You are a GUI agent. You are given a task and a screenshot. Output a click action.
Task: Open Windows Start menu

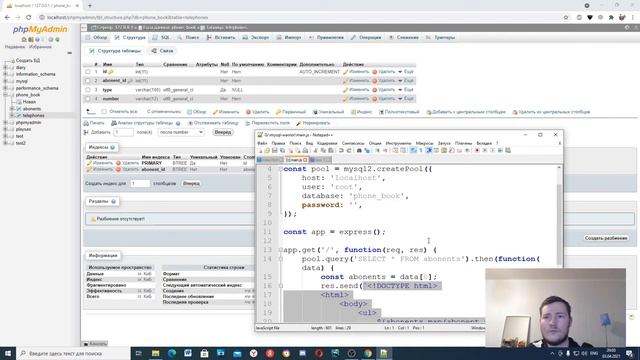[x=8, y=353]
